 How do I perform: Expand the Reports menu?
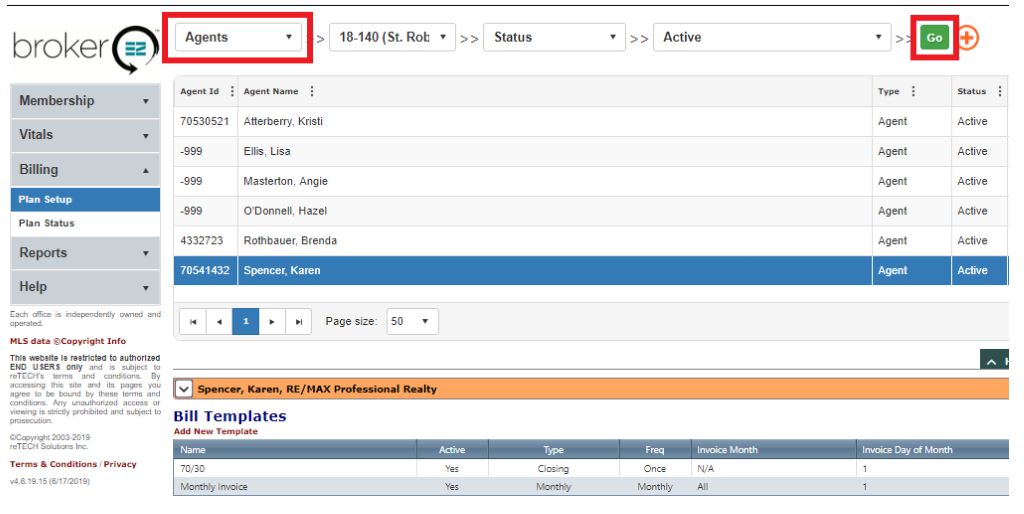tap(84, 253)
